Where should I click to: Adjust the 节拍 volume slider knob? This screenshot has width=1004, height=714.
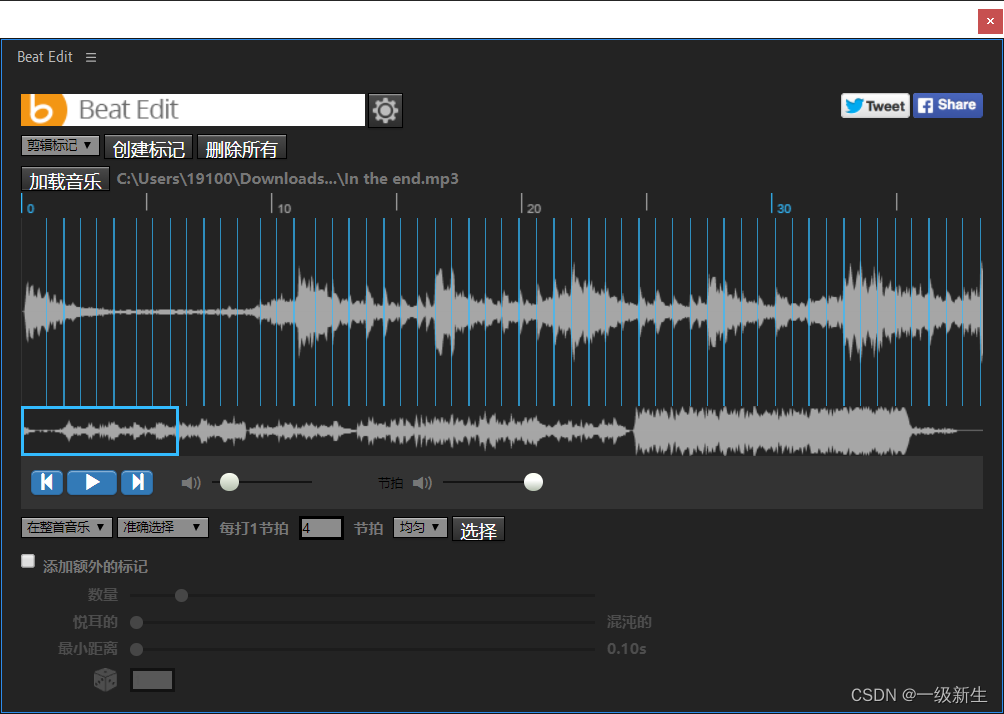pyautogui.click(x=533, y=482)
